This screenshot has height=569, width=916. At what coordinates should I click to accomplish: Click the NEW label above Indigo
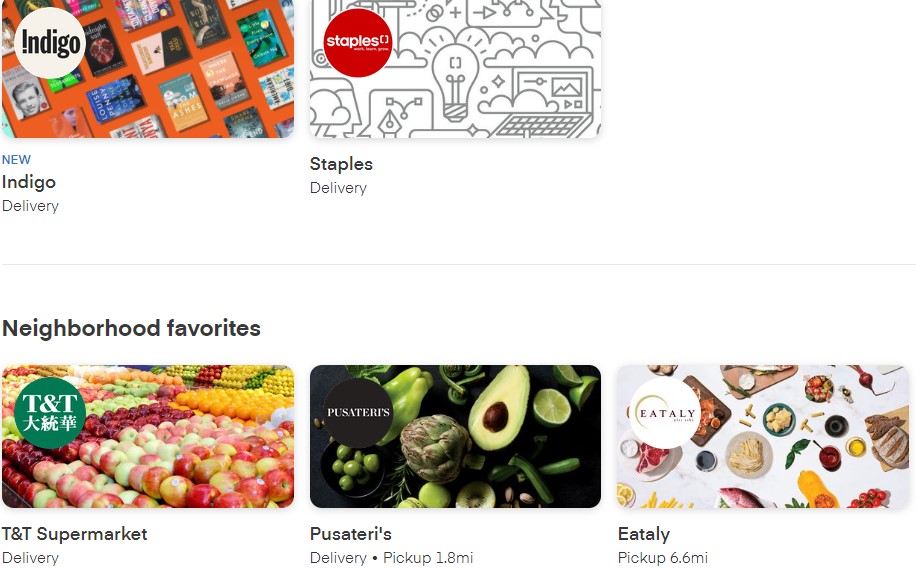(x=16, y=159)
